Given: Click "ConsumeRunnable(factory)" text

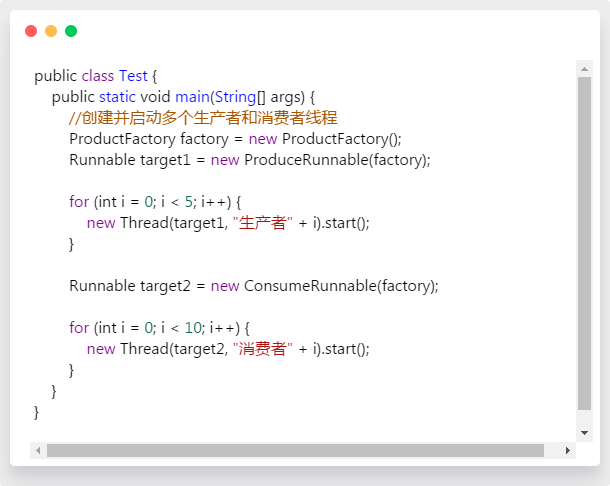Looking at the screenshot, I should pos(340,286).
